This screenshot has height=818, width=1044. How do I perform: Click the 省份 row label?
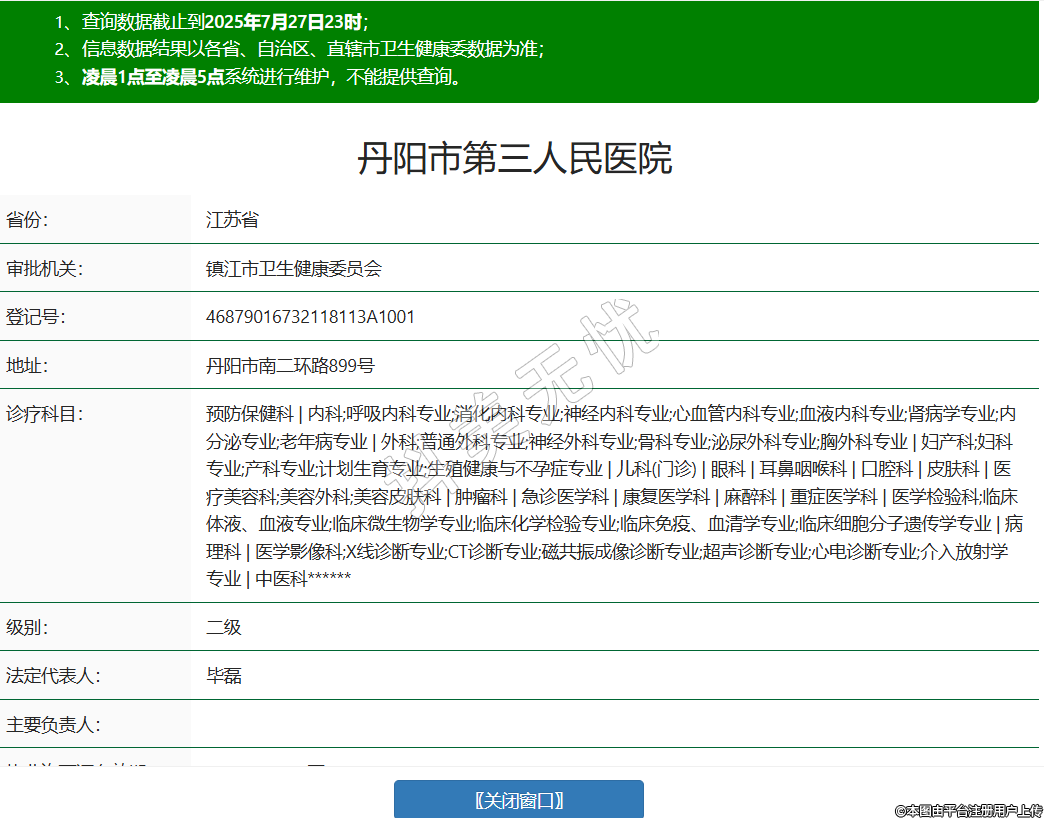pos(27,220)
